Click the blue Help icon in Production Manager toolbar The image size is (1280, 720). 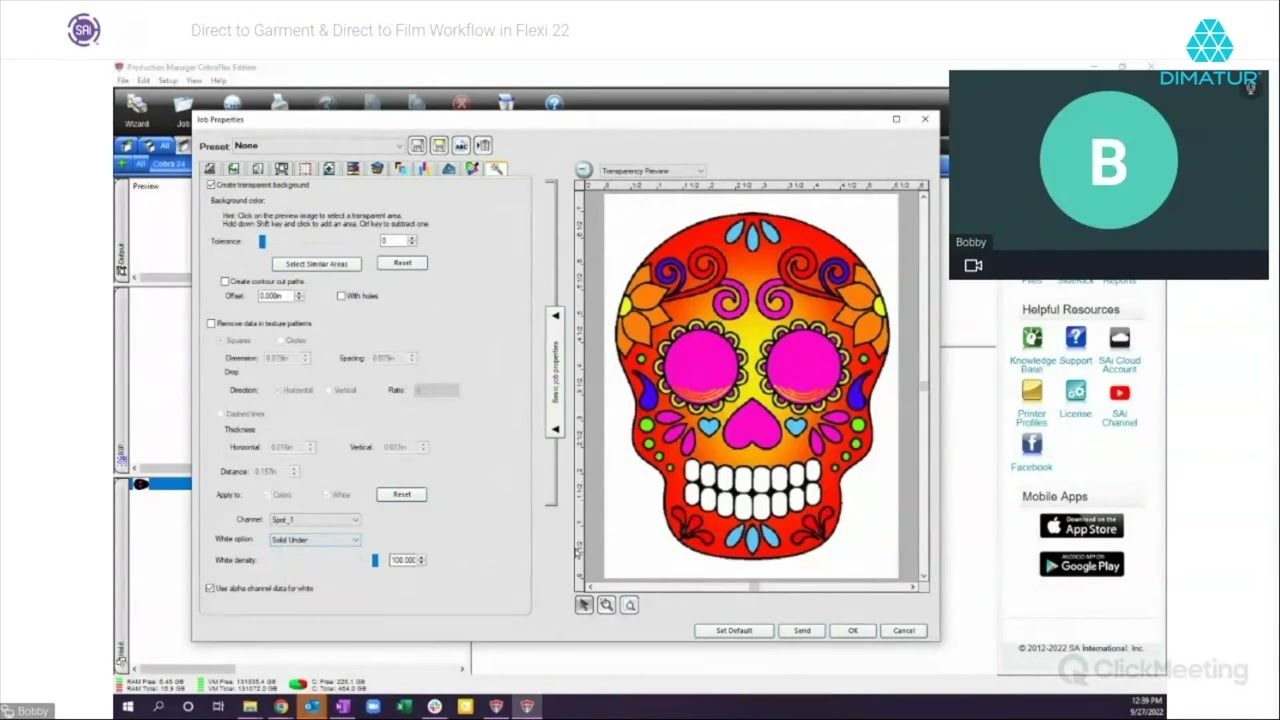(x=555, y=103)
